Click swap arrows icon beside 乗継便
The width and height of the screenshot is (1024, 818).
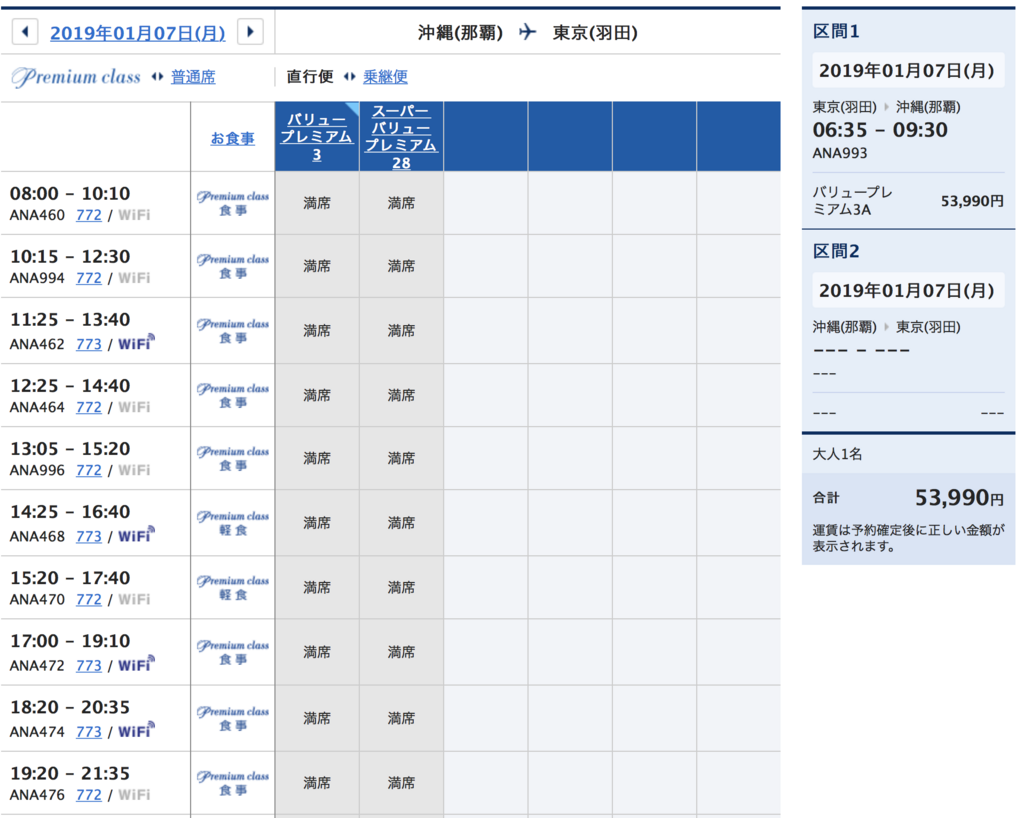[x=349, y=77]
